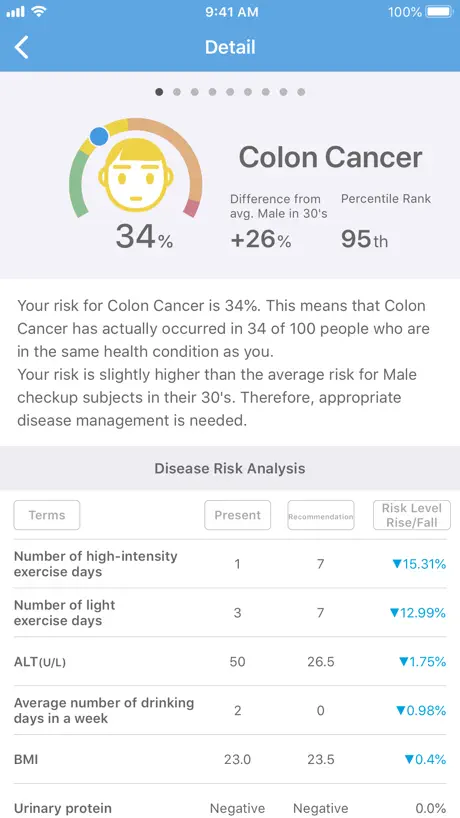The height and width of the screenshot is (818, 460).
Task: Tap the Disease Risk Analysis section header
Action: tap(230, 468)
